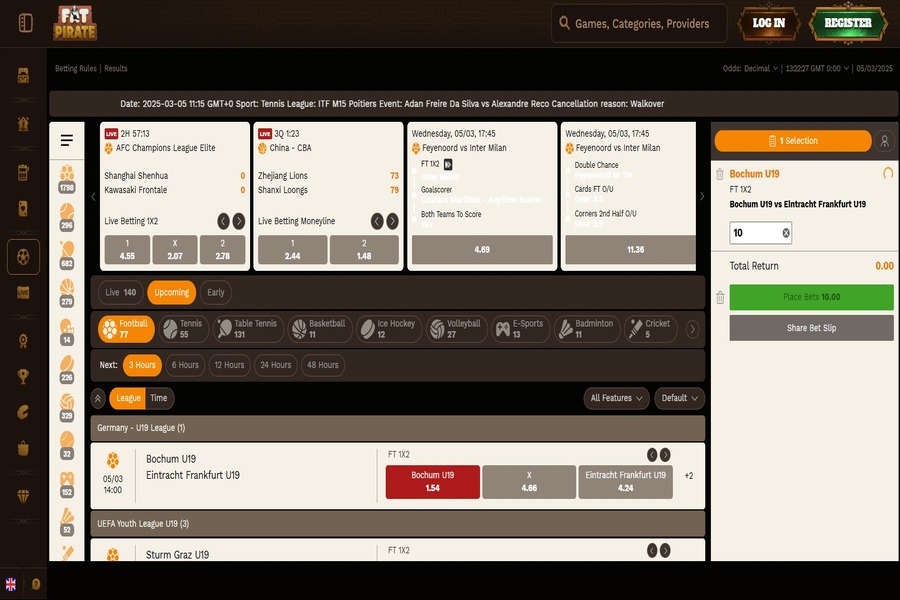Open the All Features dropdown
Viewport: 900px width, 600px height.
click(616, 398)
